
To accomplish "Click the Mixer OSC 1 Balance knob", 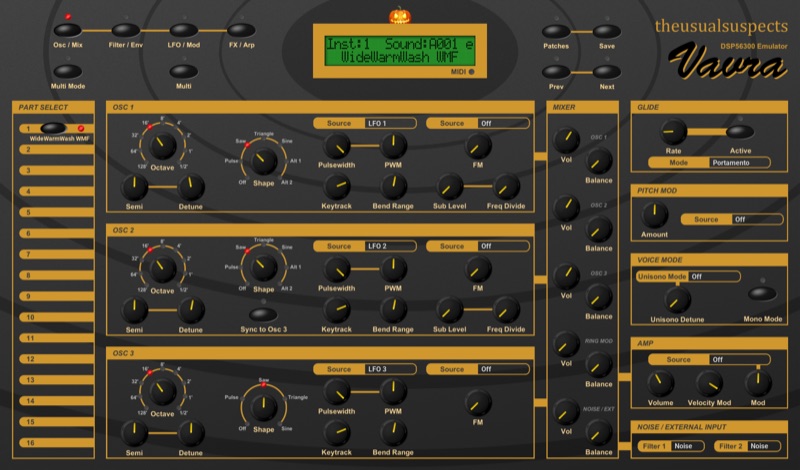I will pos(598,161).
